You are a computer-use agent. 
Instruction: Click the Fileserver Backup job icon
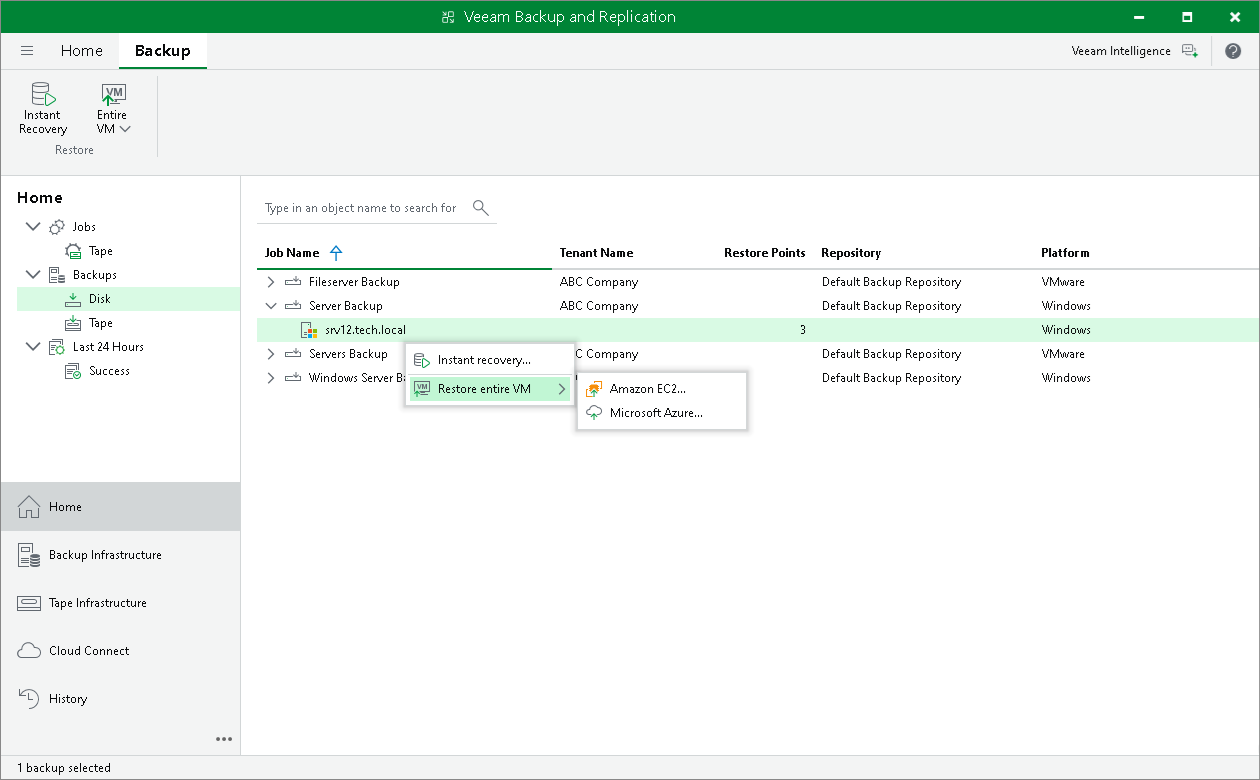click(292, 282)
